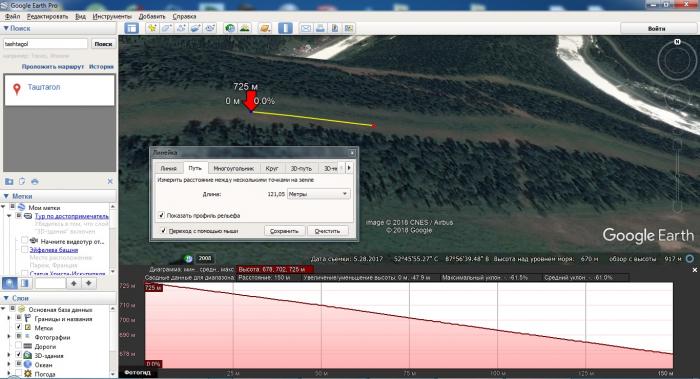700x379 pixels.
Task: Toggle the sidebar panel icon
Action: (132, 28)
